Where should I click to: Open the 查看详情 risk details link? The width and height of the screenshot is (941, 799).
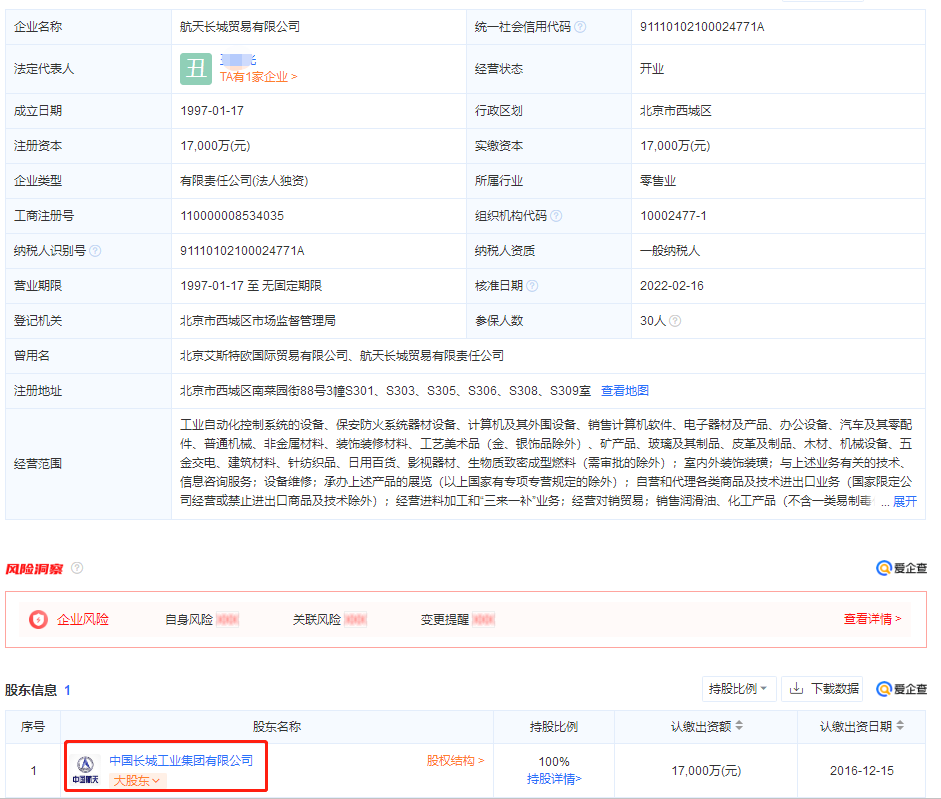pos(873,619)
